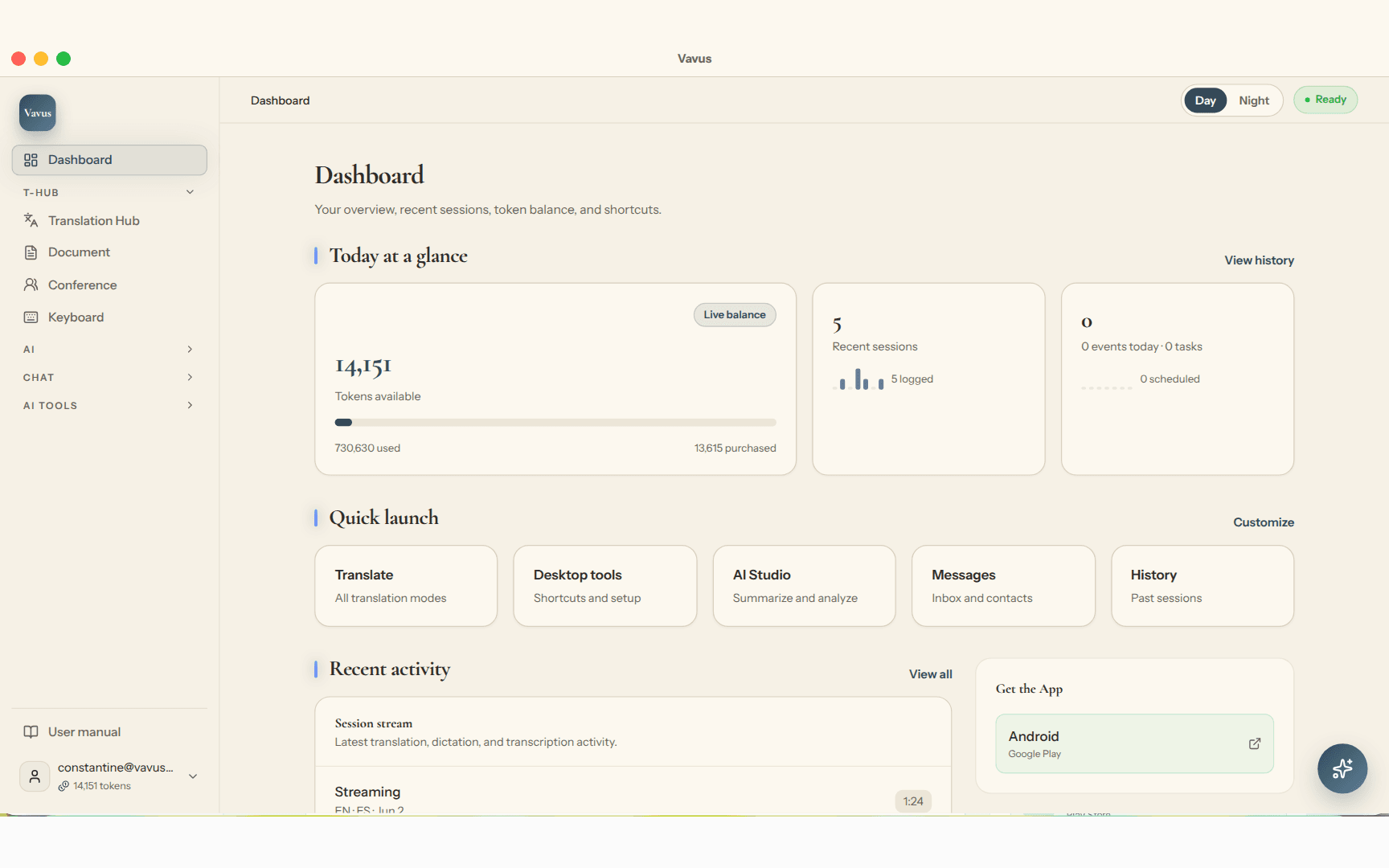Viewport: 1389px width, 868px height.
Task: Open the Messages quick launch card
Action: (x=1003, y=586)
